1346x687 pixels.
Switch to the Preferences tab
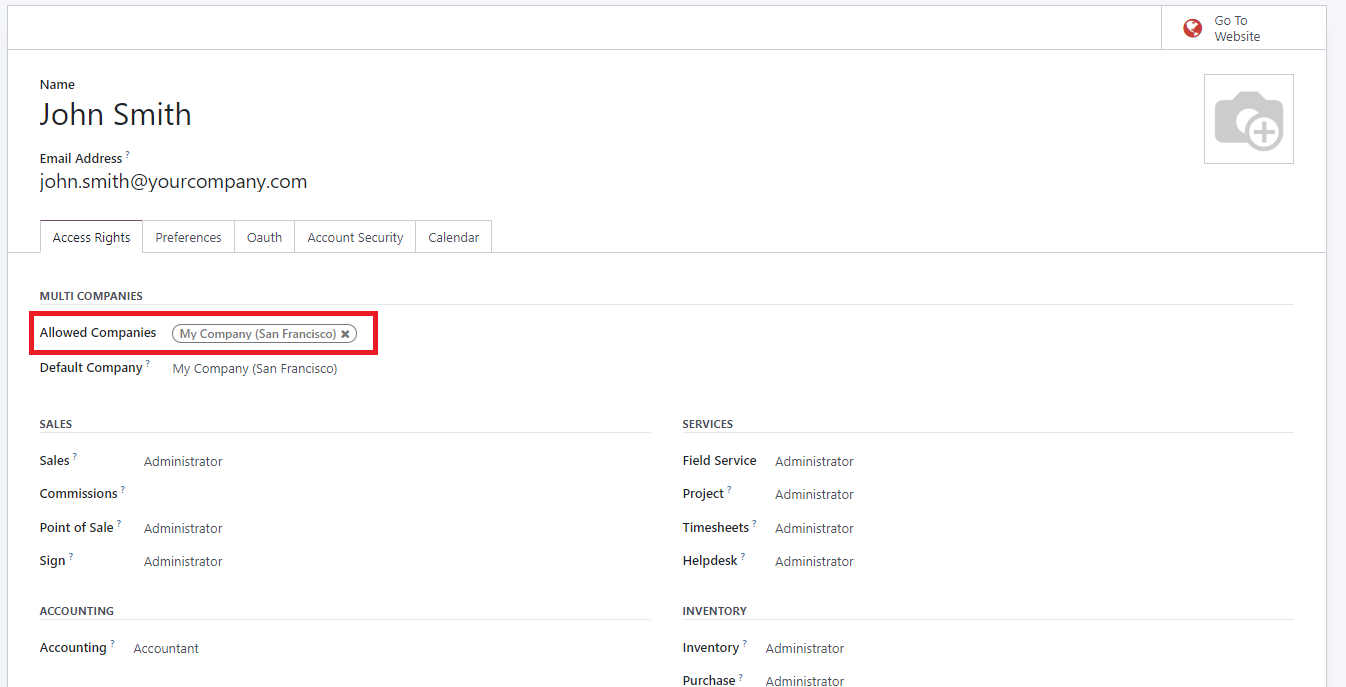click(x=188, y=237)
